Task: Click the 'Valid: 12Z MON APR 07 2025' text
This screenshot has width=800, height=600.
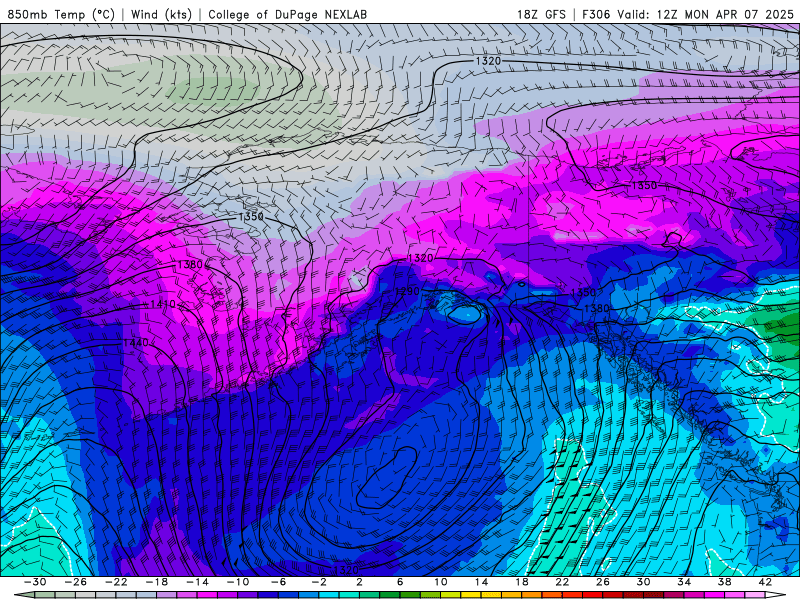Action: pyautogui.click(x=705, y=14)
